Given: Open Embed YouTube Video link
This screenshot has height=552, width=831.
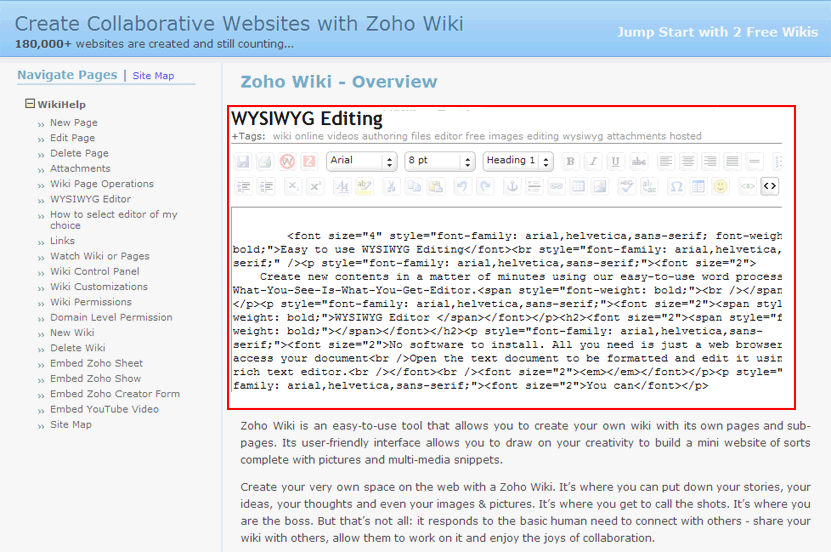Looking at the screenshot, I should click(104, 409).
